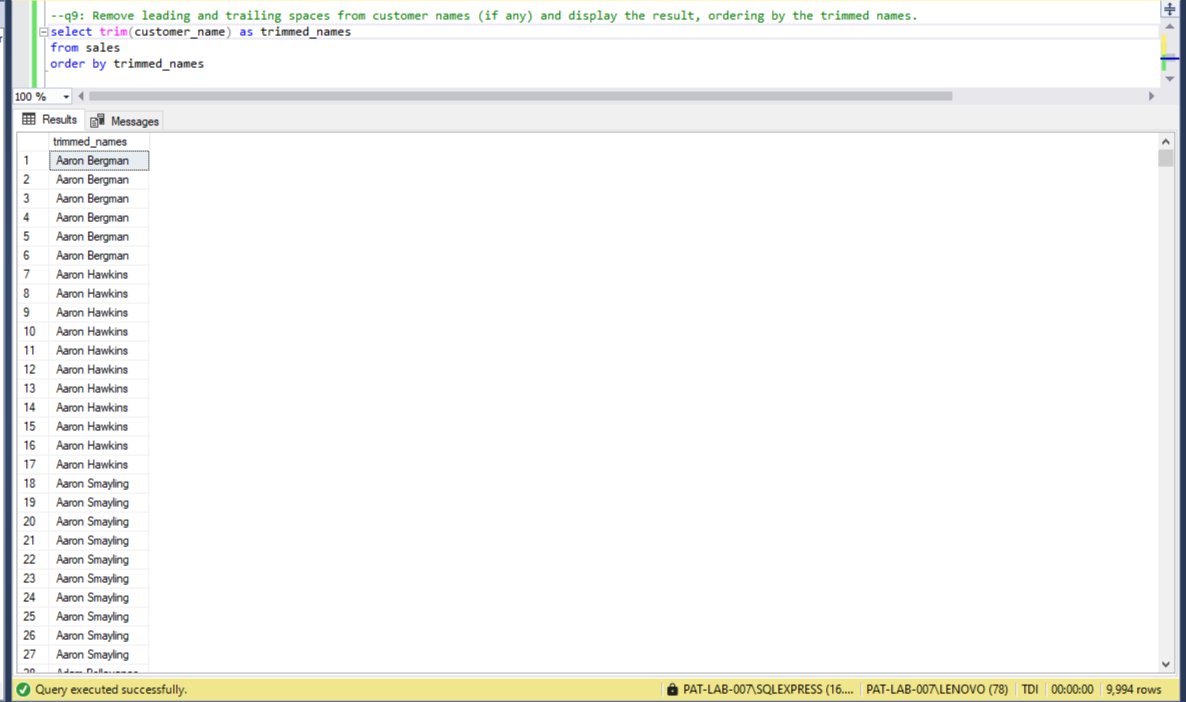The image size is (1186, 702).
Task: Click the 9,994 rows status entry
Action: point(1133,689)
